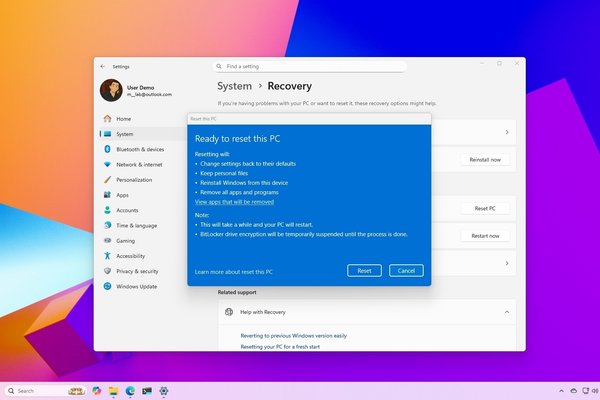Open File Explorer from the taskbar

[113, 391]
